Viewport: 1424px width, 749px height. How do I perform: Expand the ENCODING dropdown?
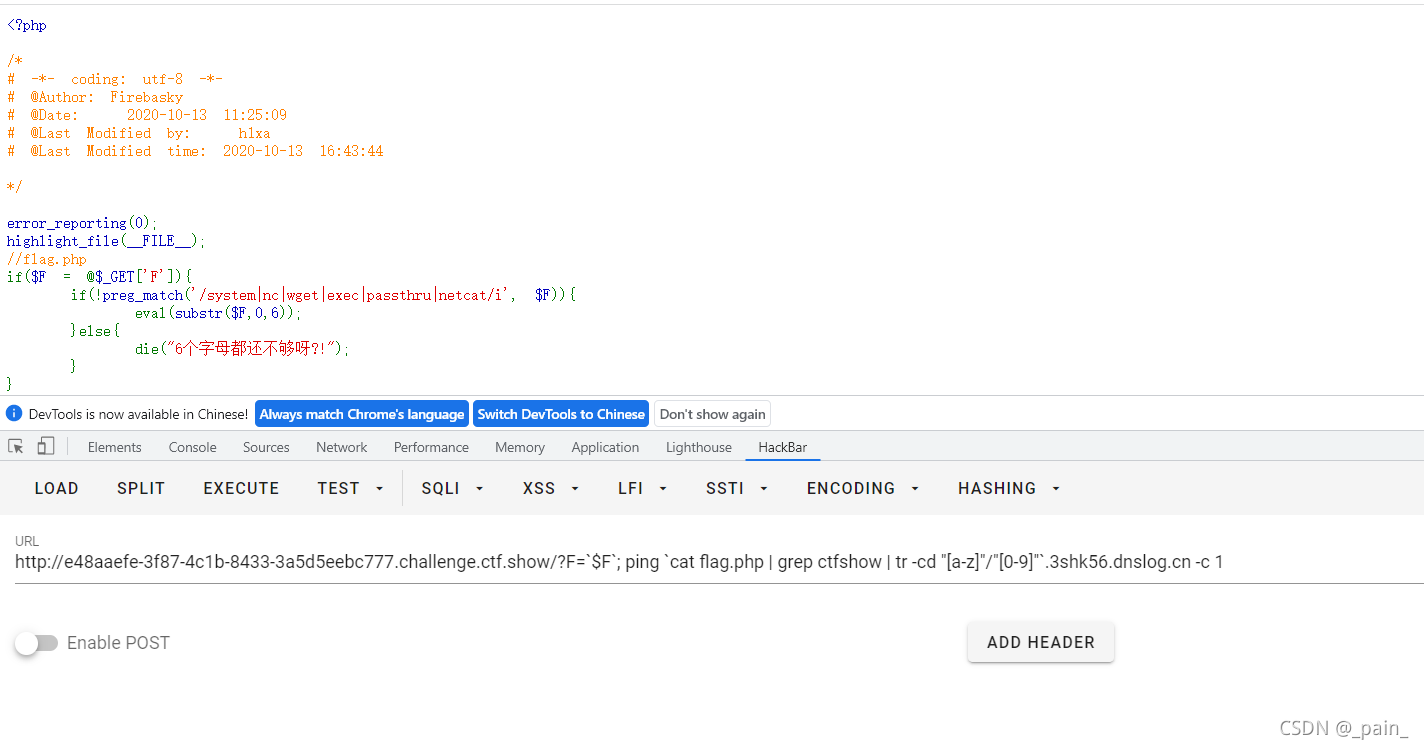[x=863, y=488]
